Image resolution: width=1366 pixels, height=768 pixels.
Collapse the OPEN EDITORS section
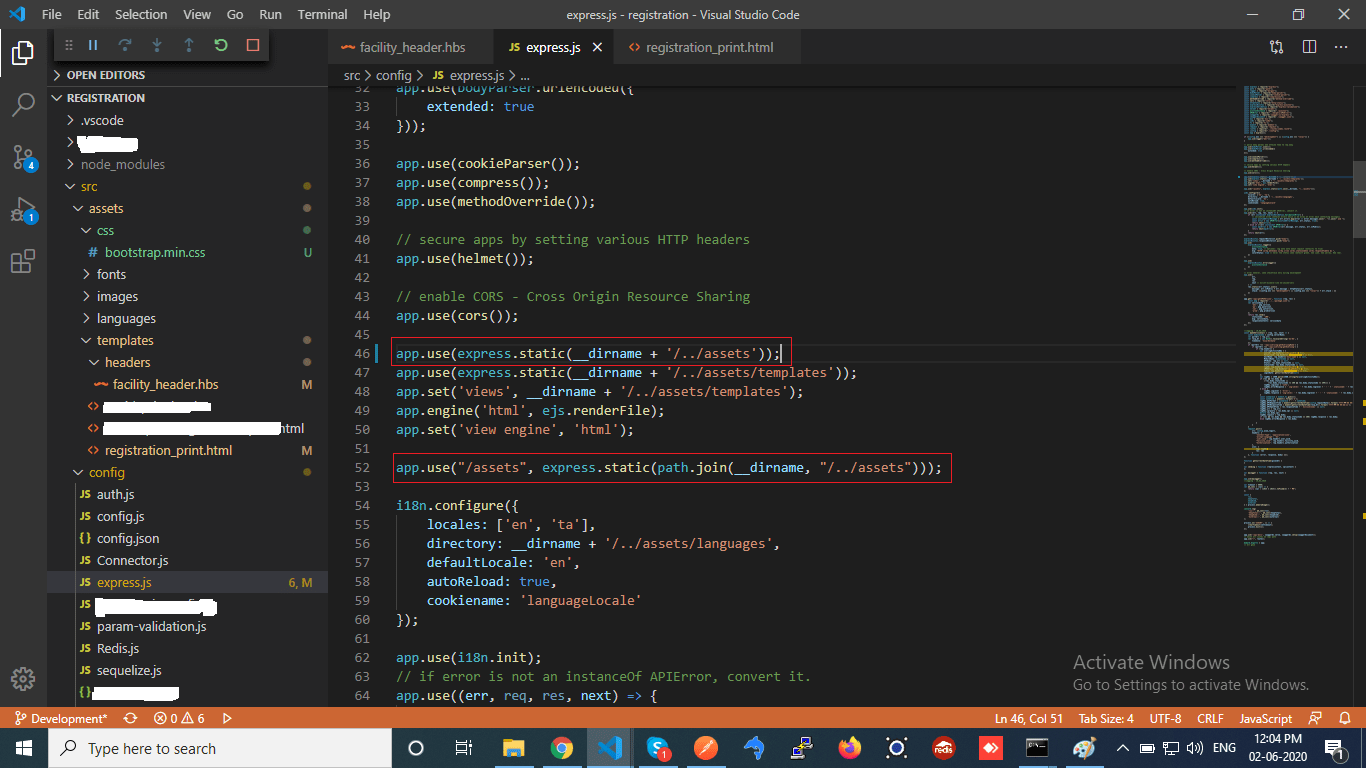click(105, 74)
